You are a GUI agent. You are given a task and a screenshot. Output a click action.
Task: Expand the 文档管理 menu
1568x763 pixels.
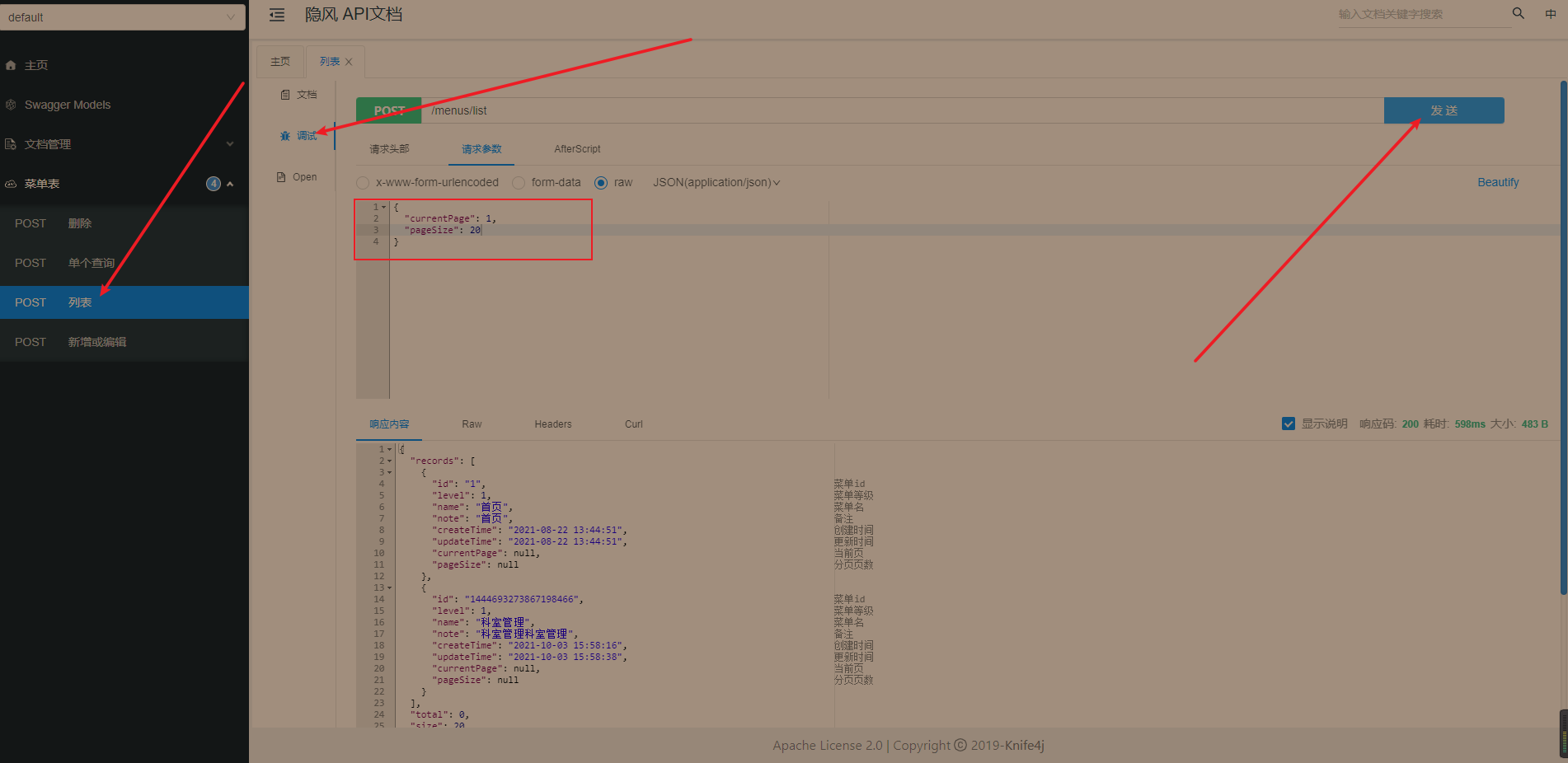pyautogui.click(x=230, y=144)
